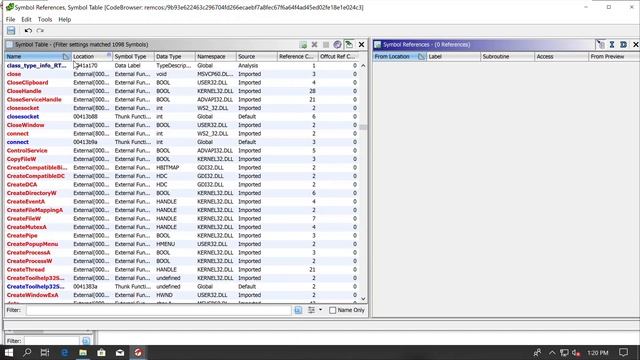Click the Symbol Table panel title icon
This screenshot has width=640, height=360.
pos(9,44)
